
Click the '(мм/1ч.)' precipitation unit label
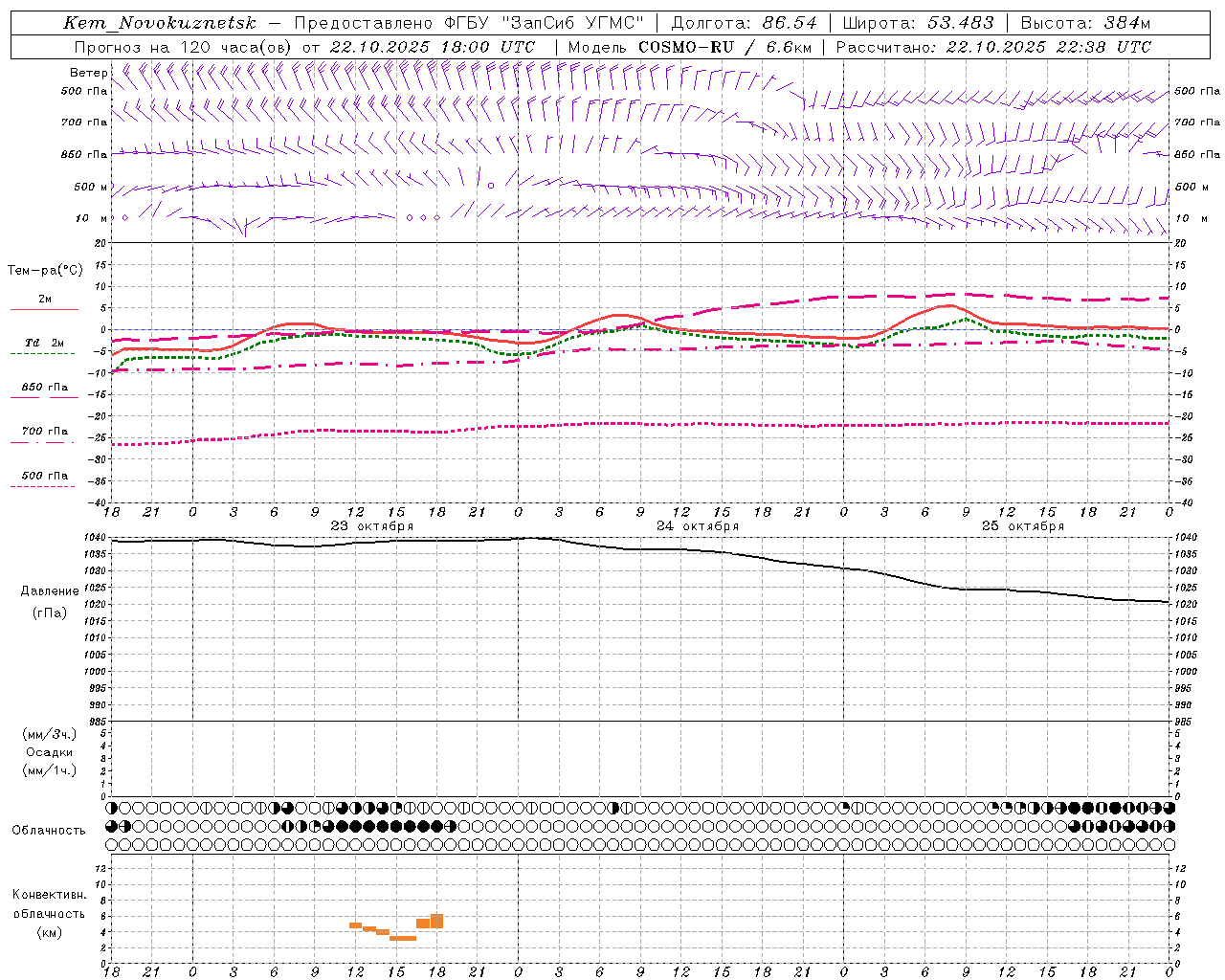coord(50,770)
